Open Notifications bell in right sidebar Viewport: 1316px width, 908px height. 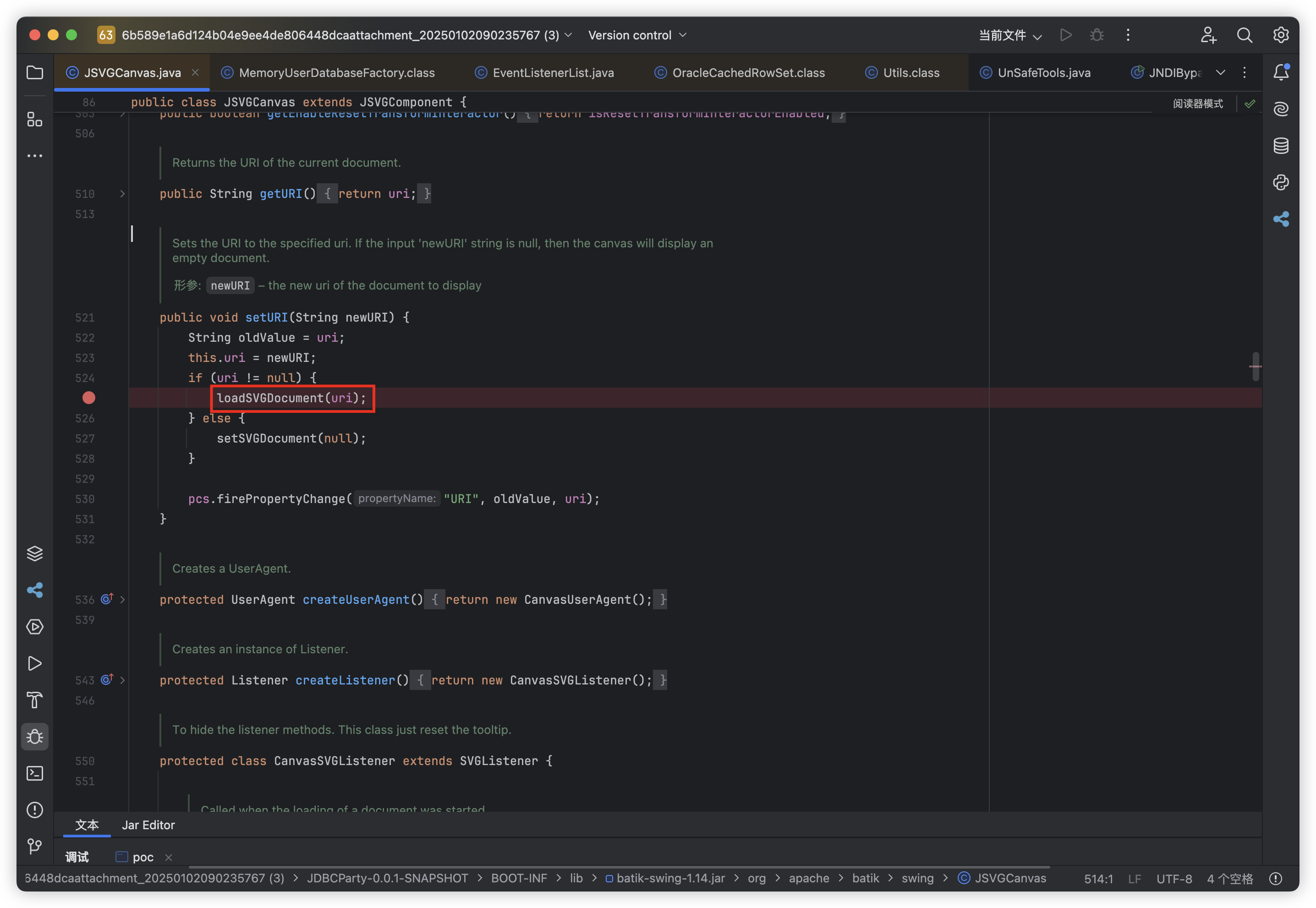(x=1281, y=73)
